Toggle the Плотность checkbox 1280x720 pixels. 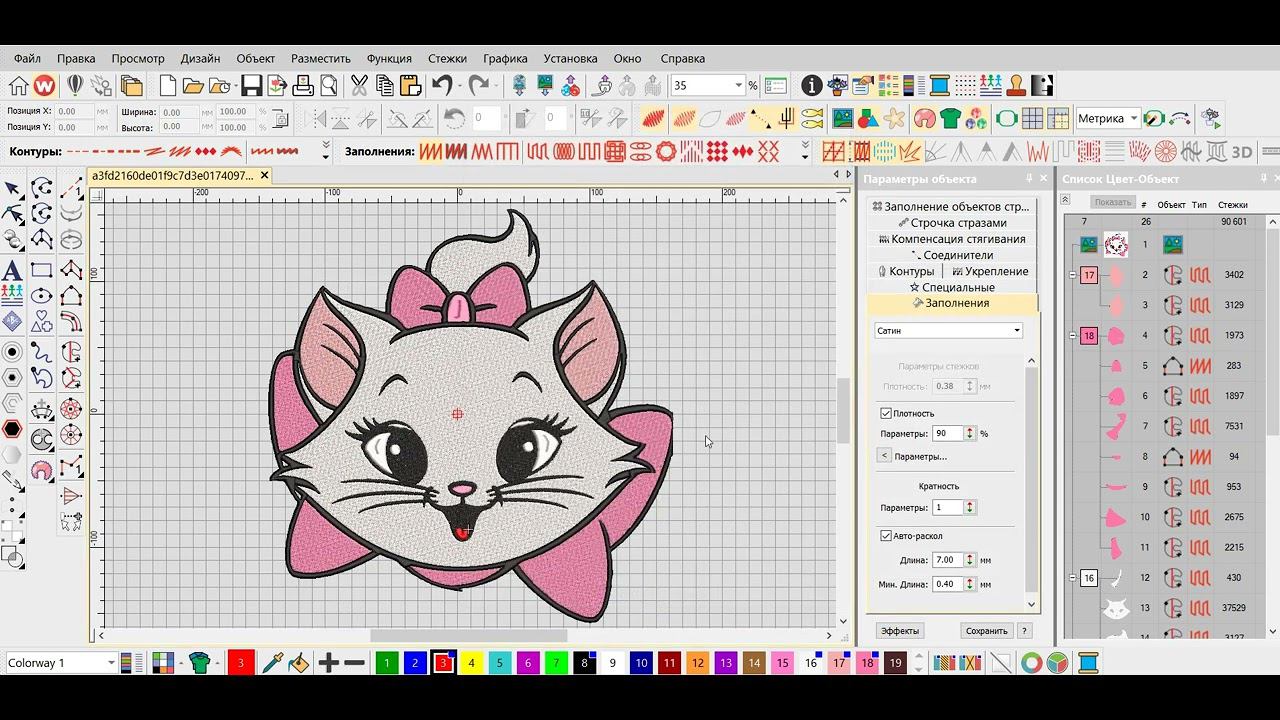point(886,413)
